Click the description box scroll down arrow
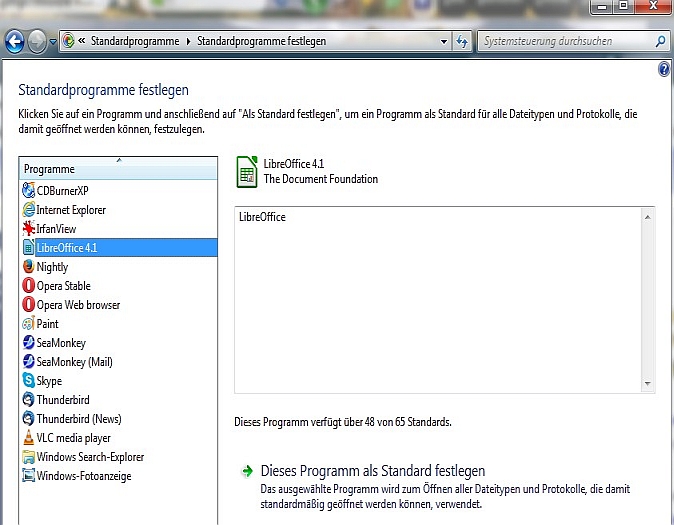 pyautogui.click(x=647, y=383)
